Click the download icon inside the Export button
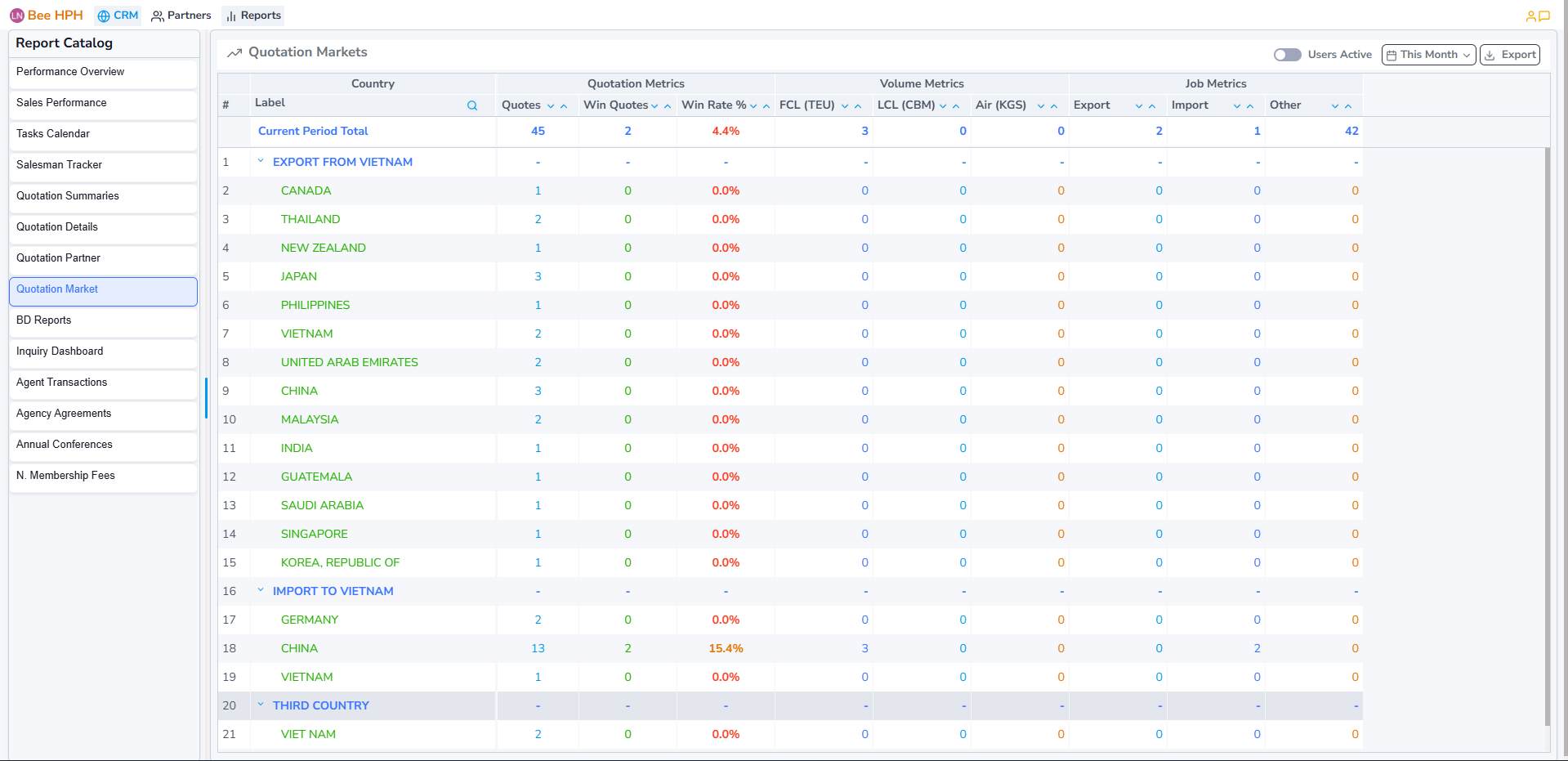The image size is (1568, 761). [1491, 54]
